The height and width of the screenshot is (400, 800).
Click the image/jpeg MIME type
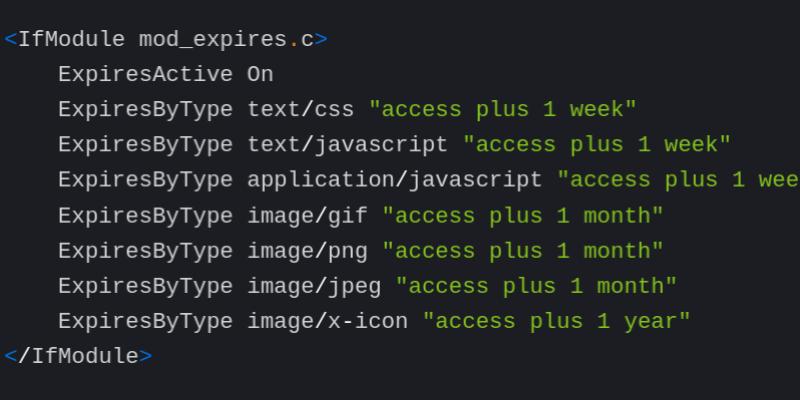(314, 286)
